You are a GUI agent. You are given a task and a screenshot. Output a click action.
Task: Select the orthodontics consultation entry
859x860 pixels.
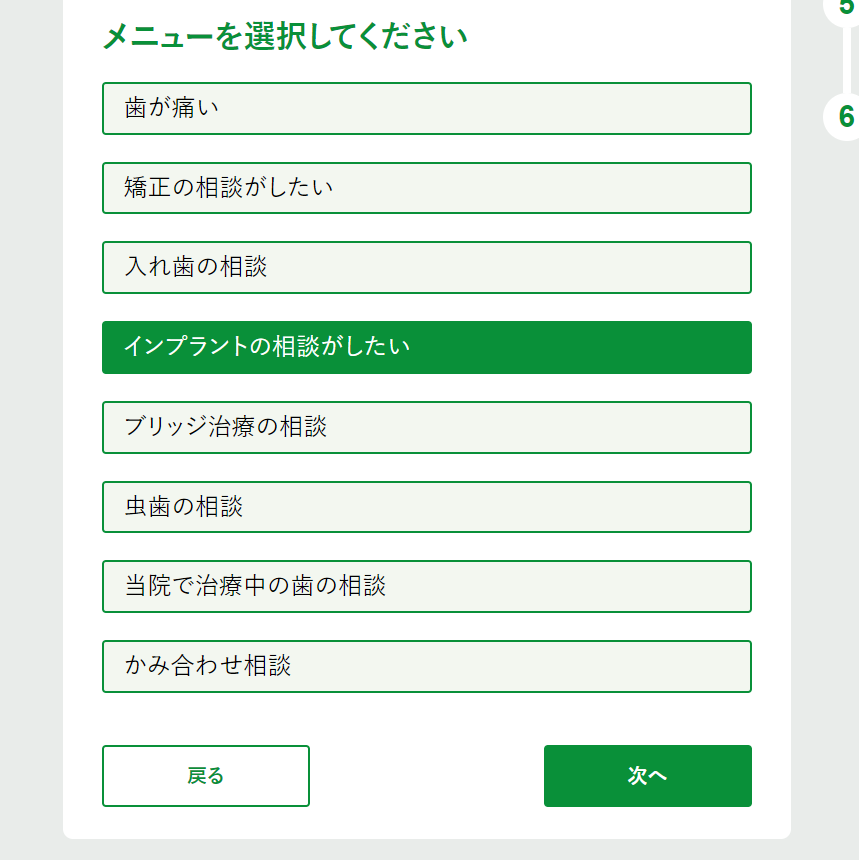point(426,188)
